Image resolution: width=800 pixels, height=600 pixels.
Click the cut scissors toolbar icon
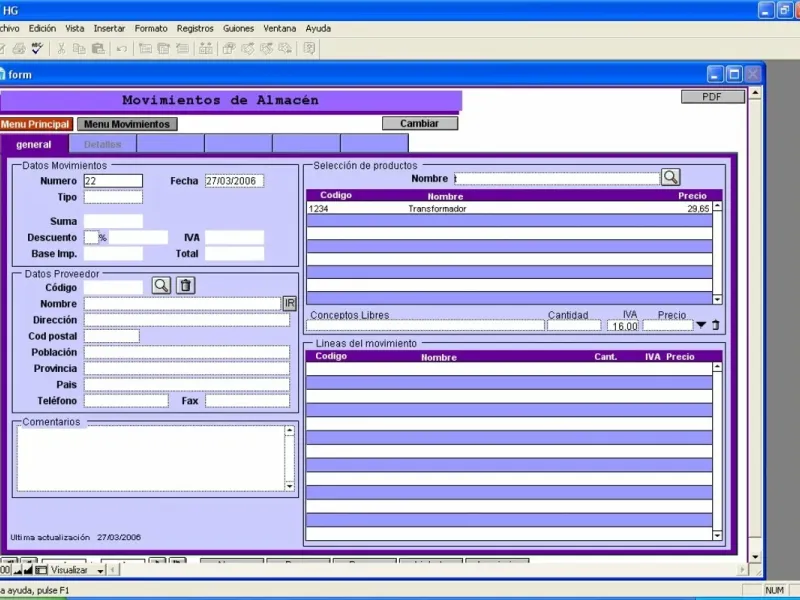click(x=61, y=48)
